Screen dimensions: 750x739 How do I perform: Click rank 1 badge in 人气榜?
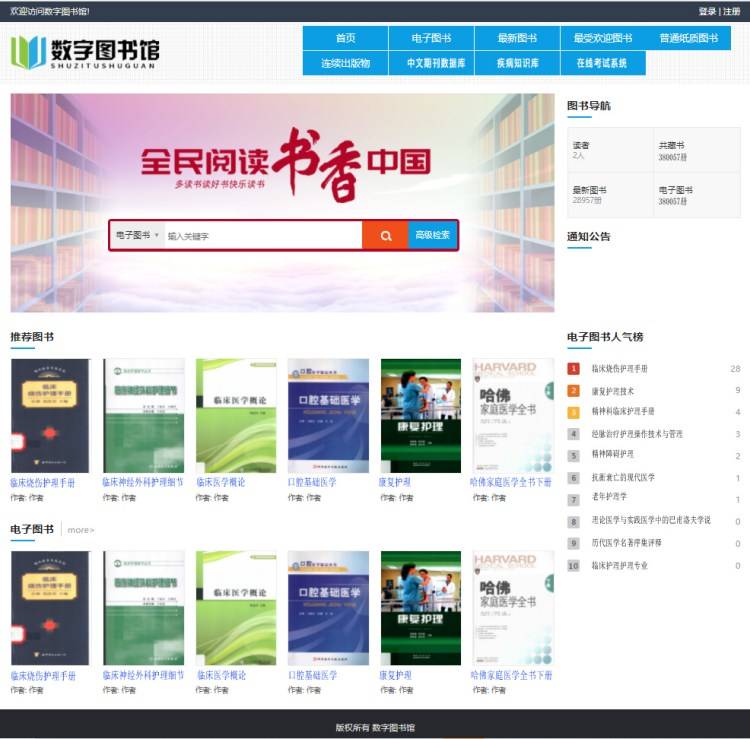pos(573,369)
